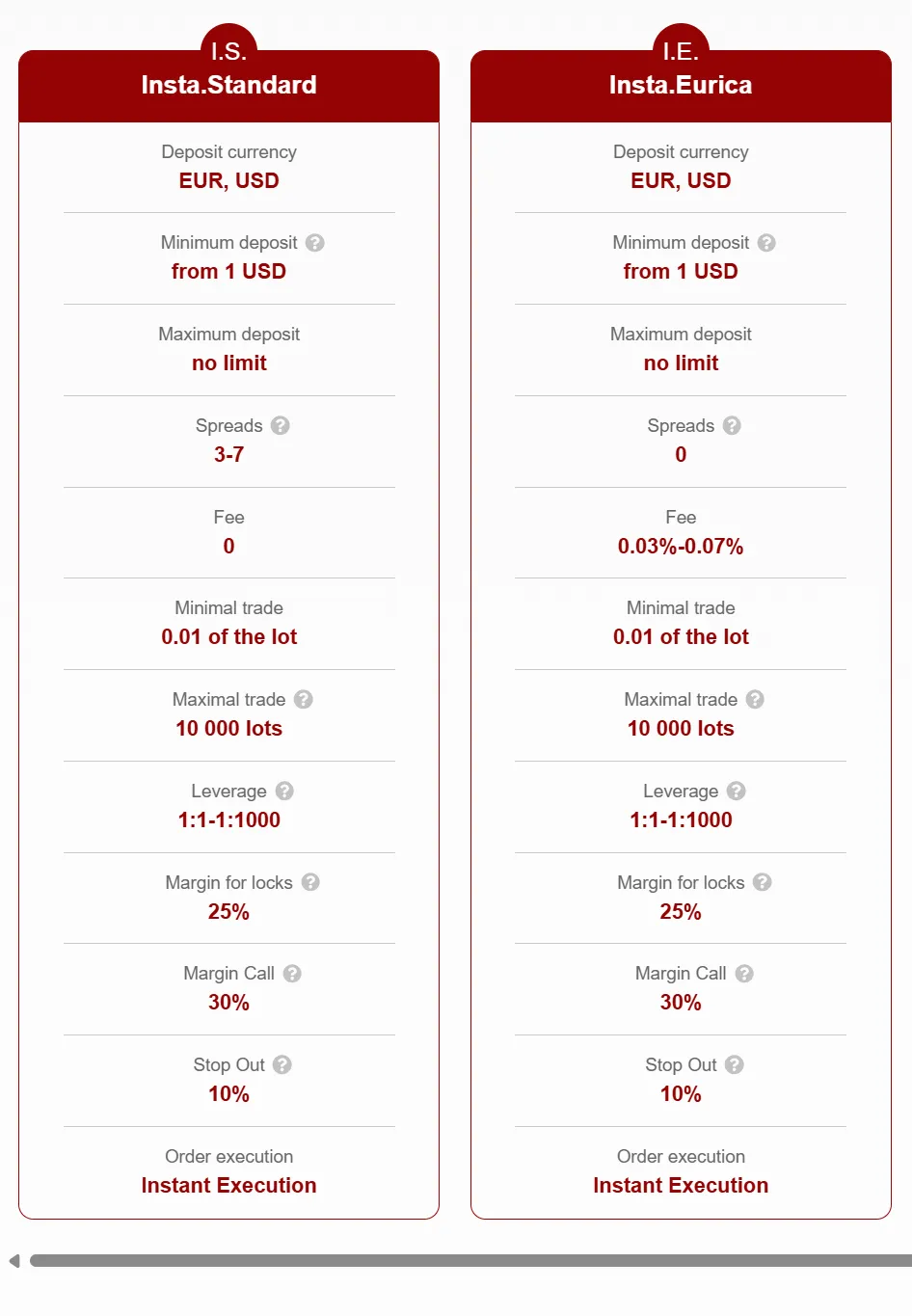Open Spreads help icon under Insta.Standard
Image resolution: width=912 pixels, height=1316 pixels.
pyautogui.click(x=281, y=425)
